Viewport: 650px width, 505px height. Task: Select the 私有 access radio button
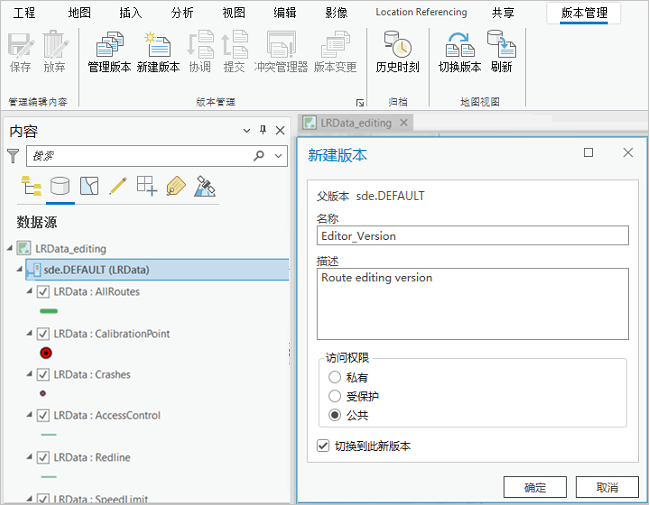(334, 378)
